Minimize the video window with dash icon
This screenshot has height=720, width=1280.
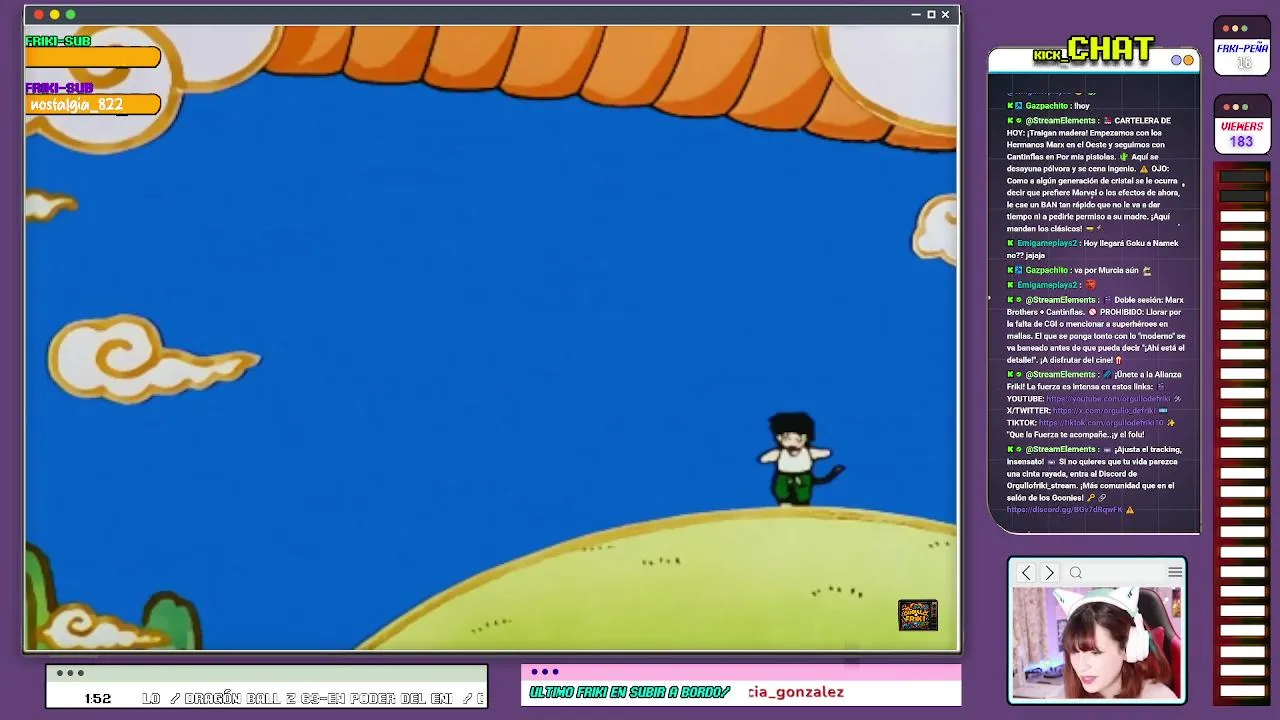point(916,14)
